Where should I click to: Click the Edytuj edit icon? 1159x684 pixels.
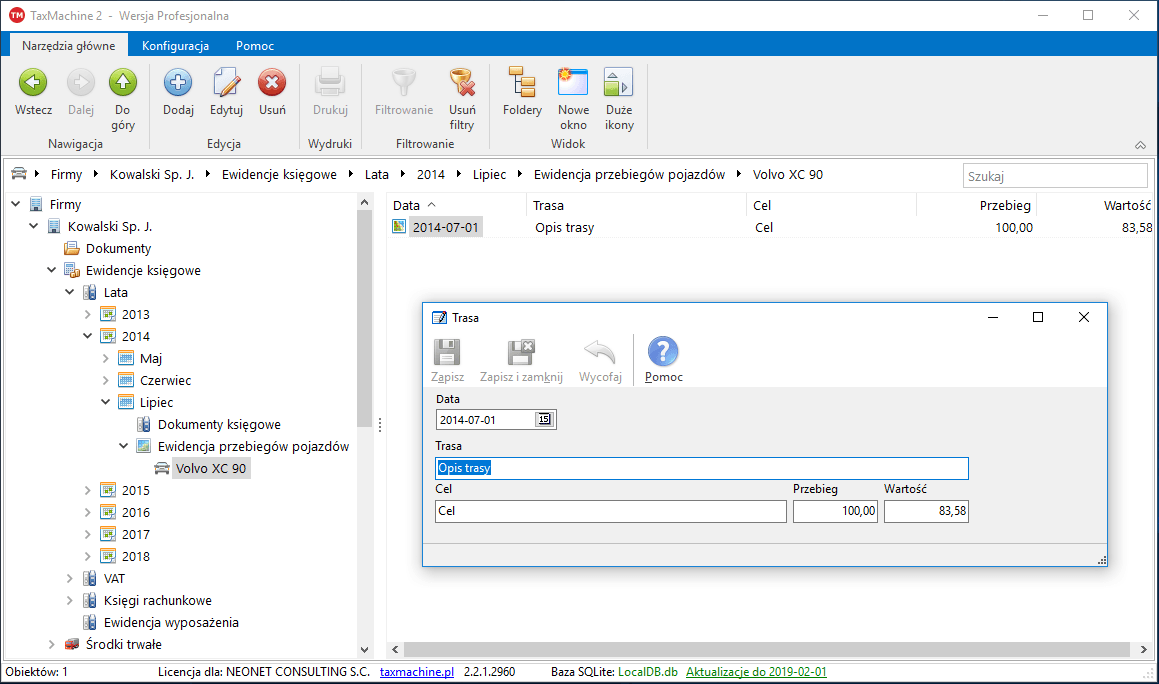(x=226, y=83)
